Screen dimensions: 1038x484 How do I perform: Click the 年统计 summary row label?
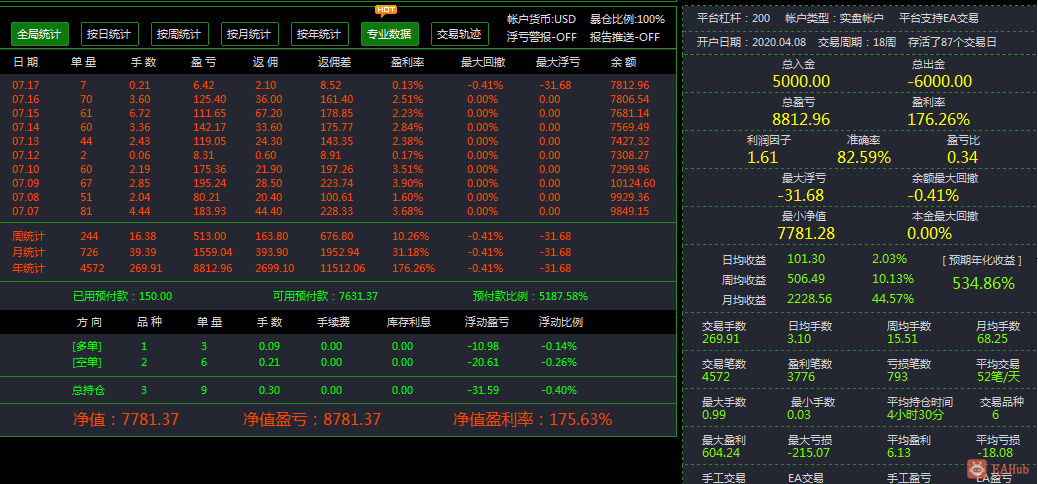click(x=28, y=268)
